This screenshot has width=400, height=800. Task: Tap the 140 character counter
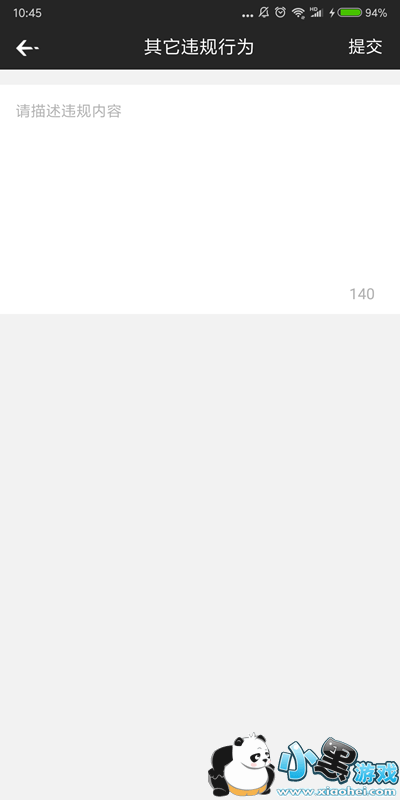point(362,294)
